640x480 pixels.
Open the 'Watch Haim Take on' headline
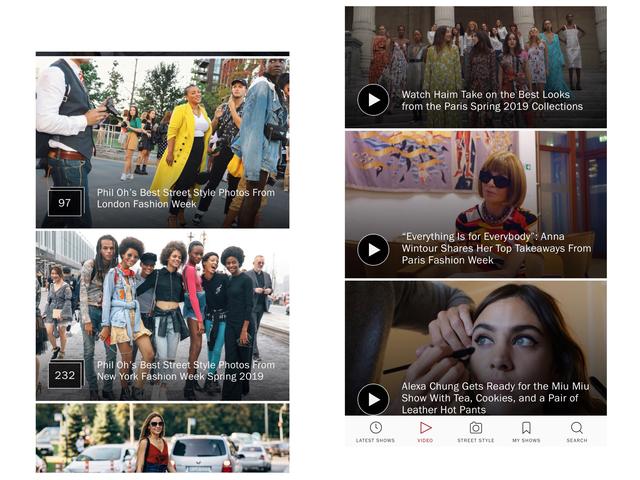[x=491, y=101]
